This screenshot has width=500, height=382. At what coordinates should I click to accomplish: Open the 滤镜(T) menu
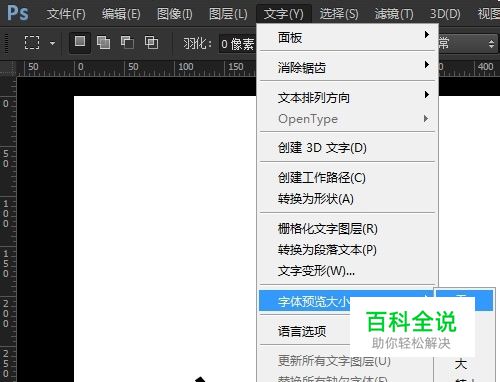click(394, 14)
